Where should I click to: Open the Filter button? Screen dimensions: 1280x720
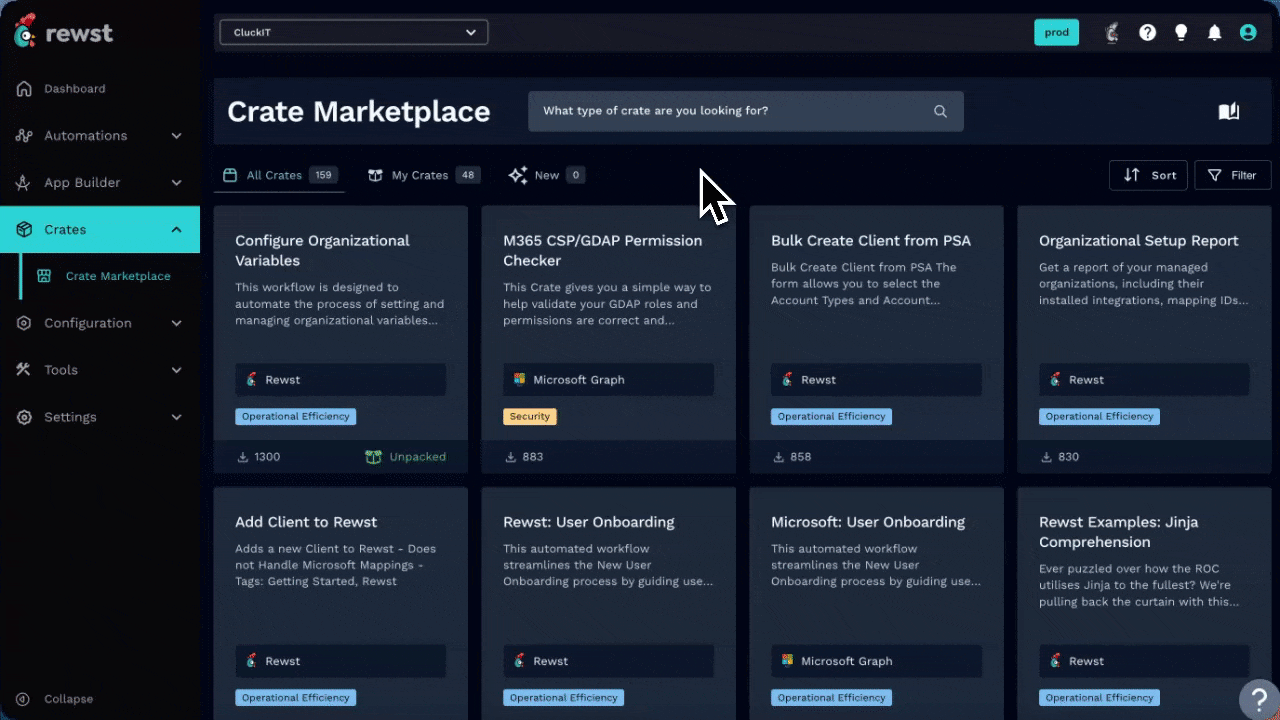click(x=1232, y=175)
